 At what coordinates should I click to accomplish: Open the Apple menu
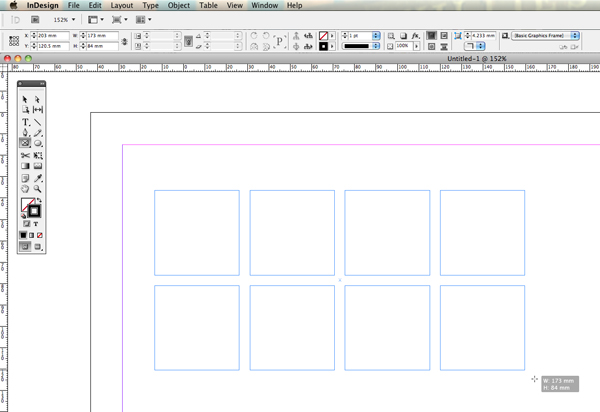click(13, 5)
